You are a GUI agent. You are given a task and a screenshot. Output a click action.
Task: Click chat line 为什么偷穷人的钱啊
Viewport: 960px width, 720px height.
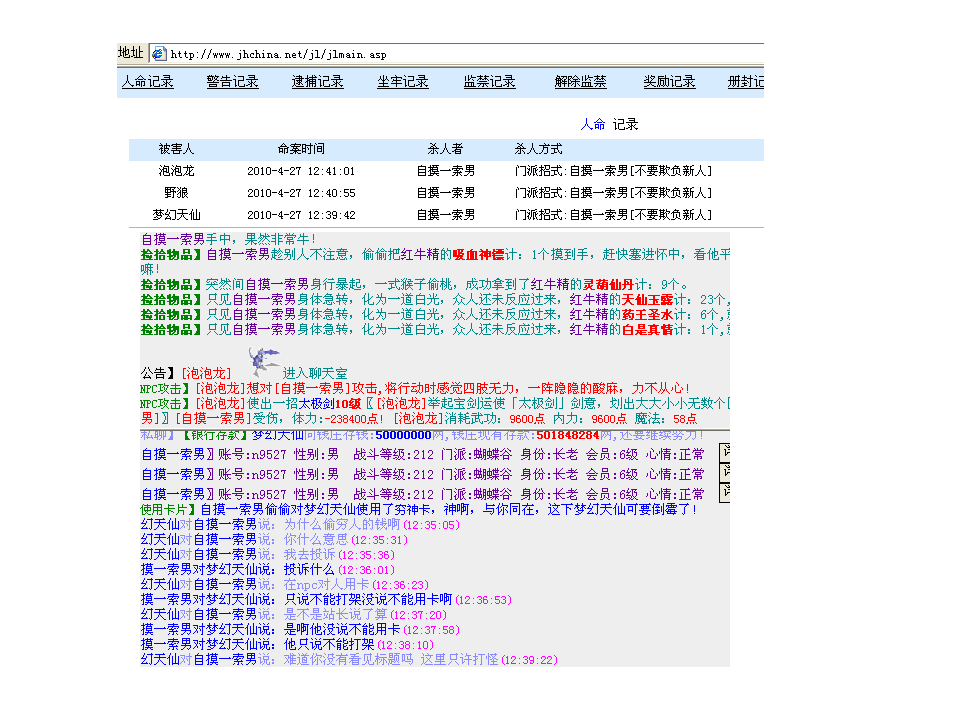point(342,525)
